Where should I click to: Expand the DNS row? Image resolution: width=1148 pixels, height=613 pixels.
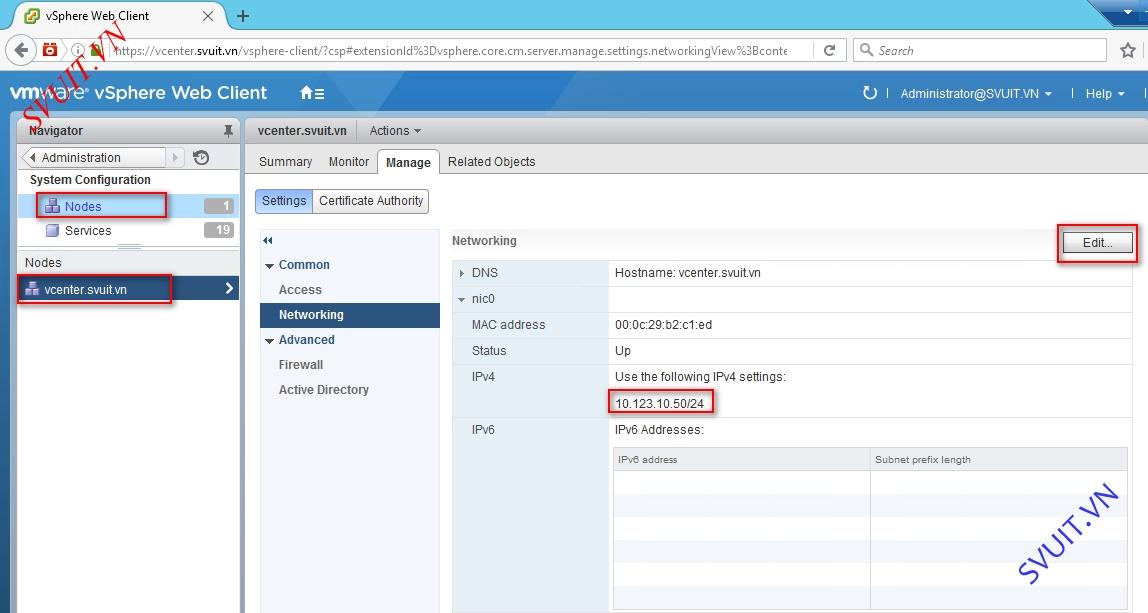pos(462,273)
